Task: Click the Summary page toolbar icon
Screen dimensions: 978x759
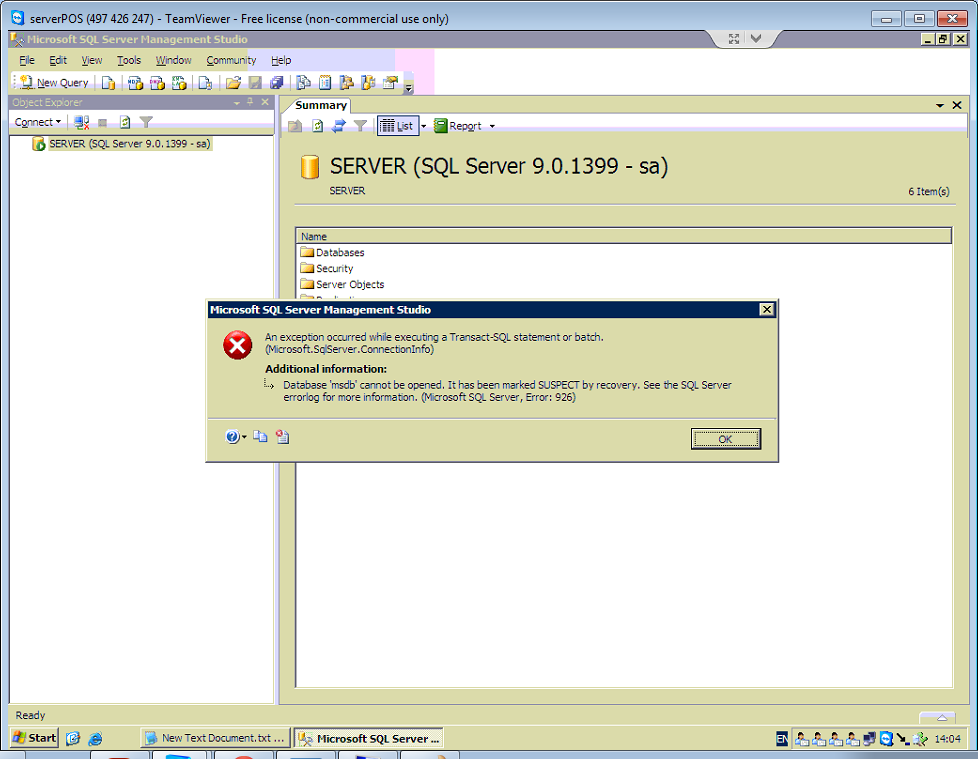Action: tap(325, 82)
